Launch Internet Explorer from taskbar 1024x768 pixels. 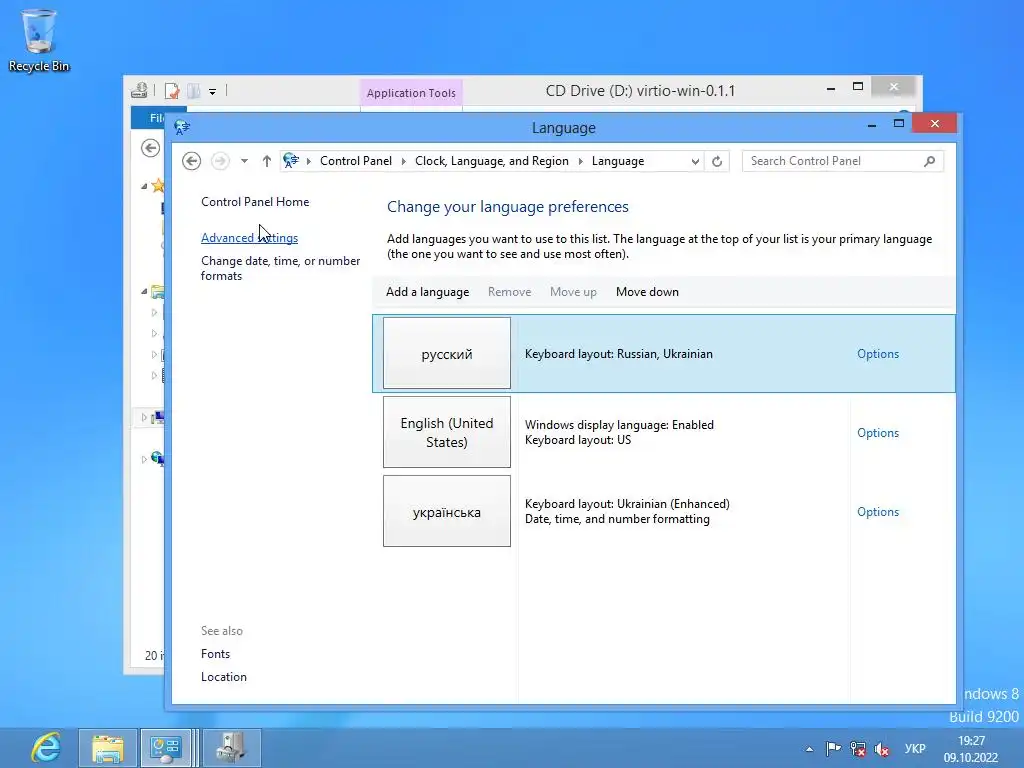point(46,747)
